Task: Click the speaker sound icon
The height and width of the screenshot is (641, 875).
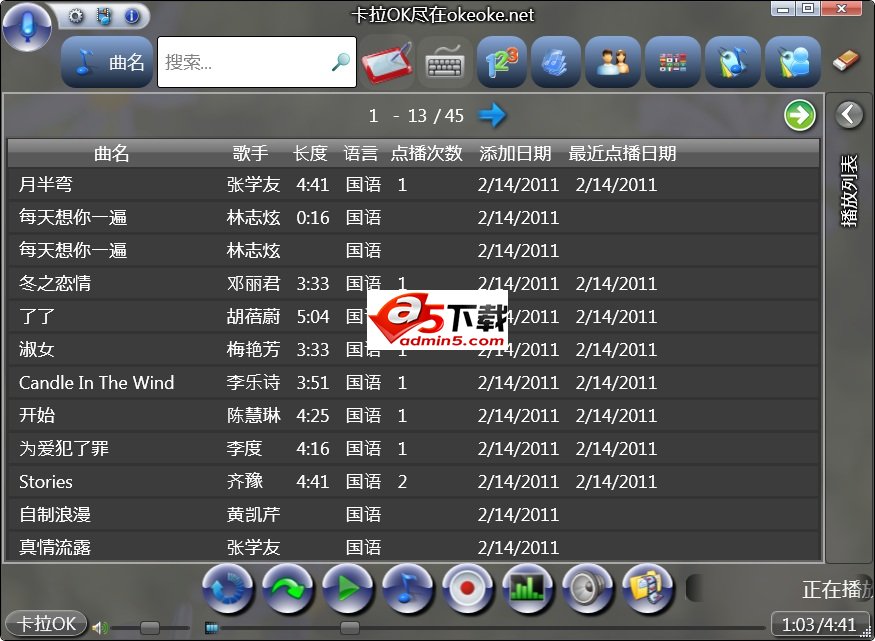Action: point(588,589)
